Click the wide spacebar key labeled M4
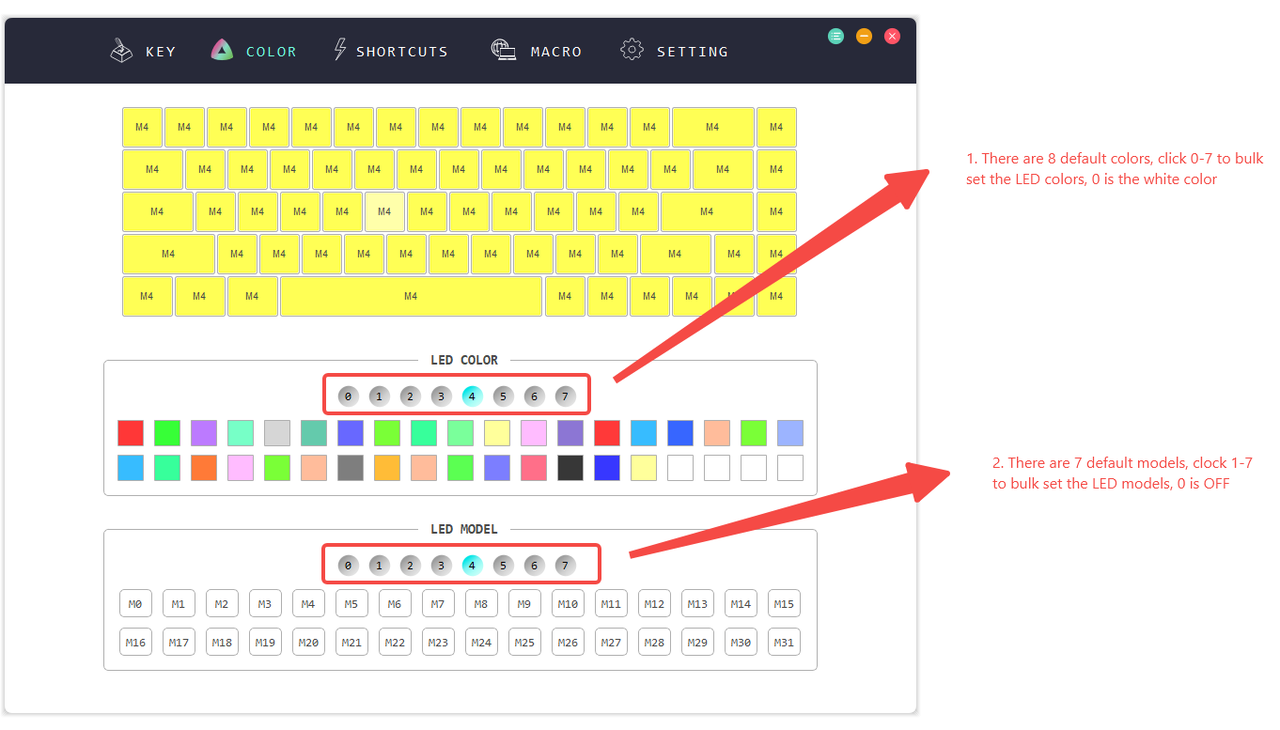Viewport: 1280px width, 730px height. click(411, 296)
